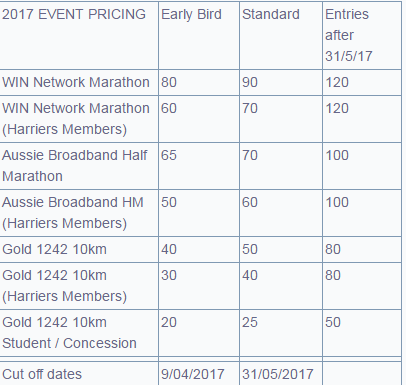This screenshot has width=406, height=385.
Task: Select Student / Concession Standard price 25
Action: tap(250, 322)
